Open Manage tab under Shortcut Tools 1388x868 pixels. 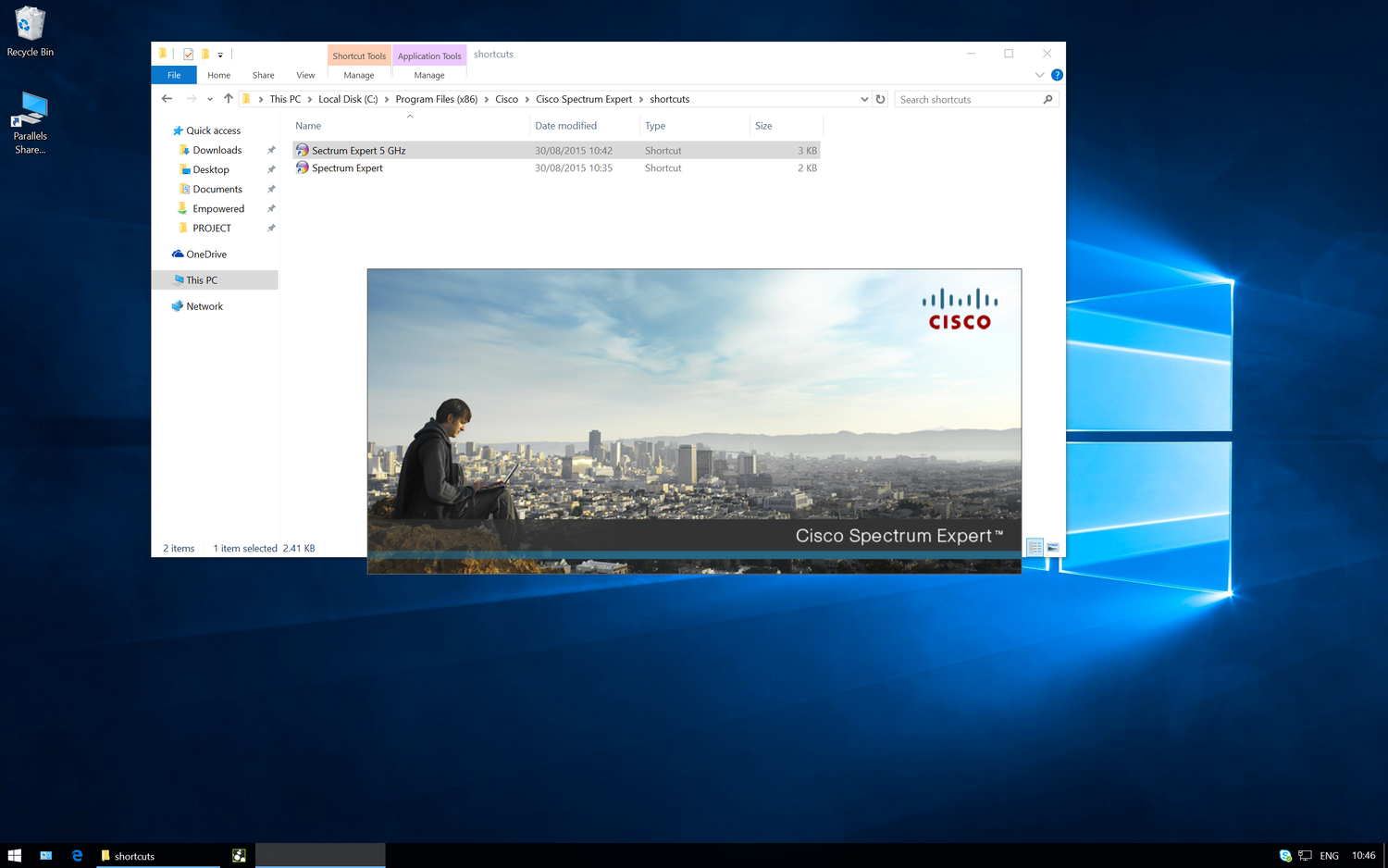(359, 75)
